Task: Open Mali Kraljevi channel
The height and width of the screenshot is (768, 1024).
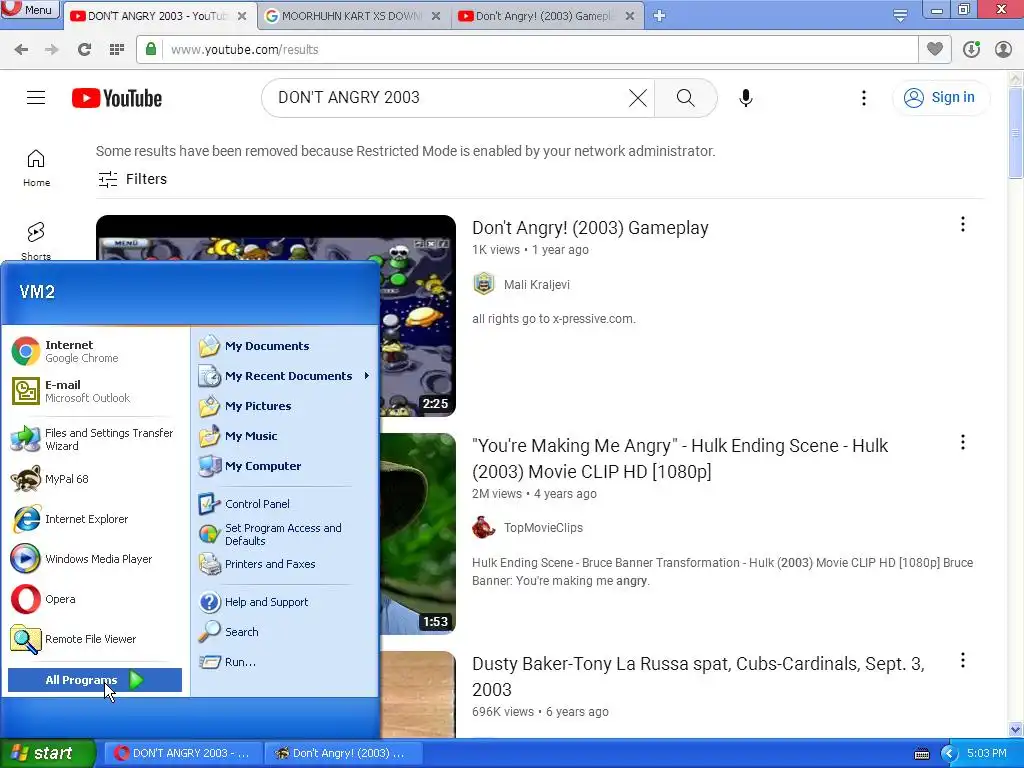Action: [x=537, y=285]
